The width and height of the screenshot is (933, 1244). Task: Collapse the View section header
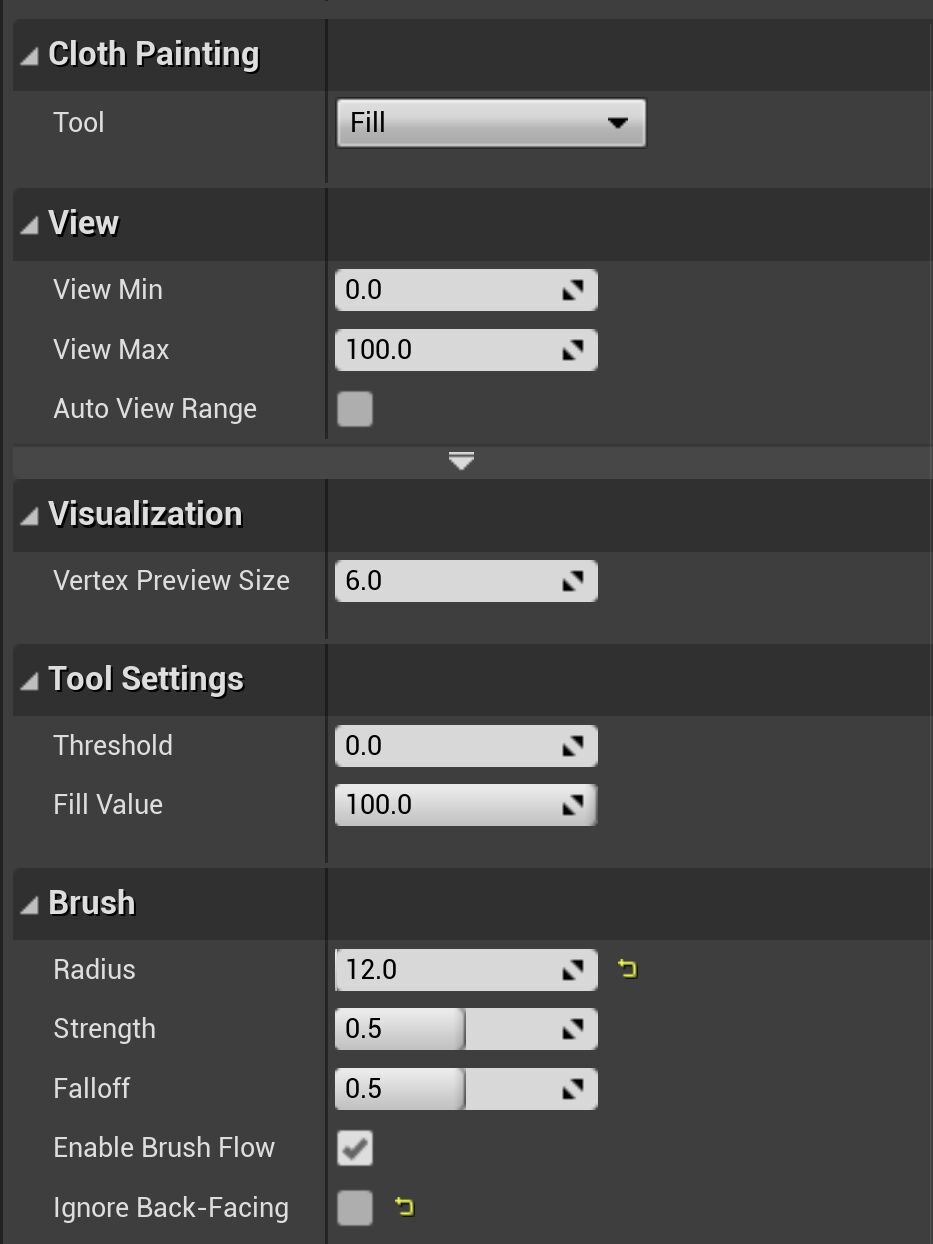coord(30,225)
